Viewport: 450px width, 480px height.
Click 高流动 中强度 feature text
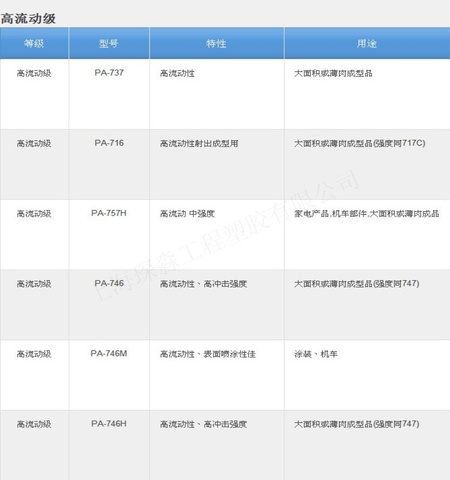187,213
